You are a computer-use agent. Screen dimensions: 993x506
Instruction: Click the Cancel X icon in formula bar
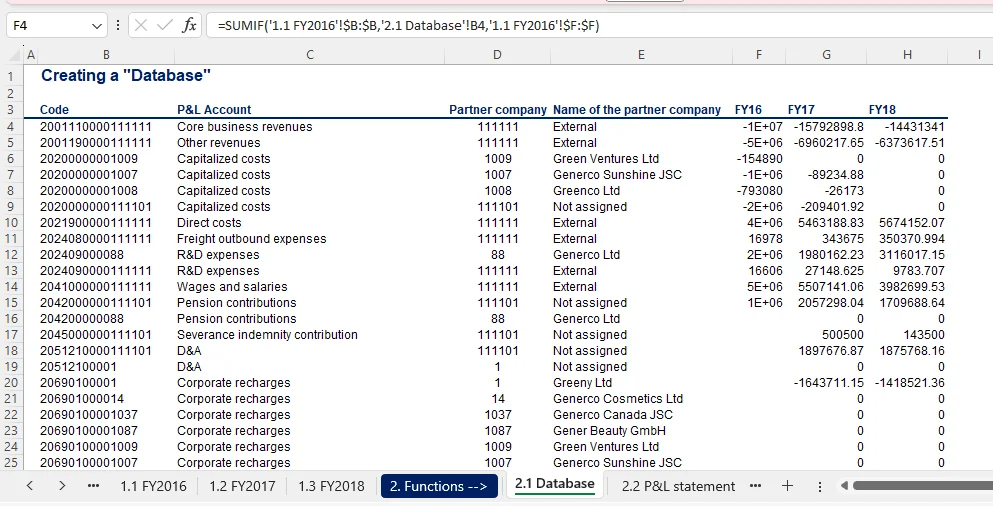[140, 25]
